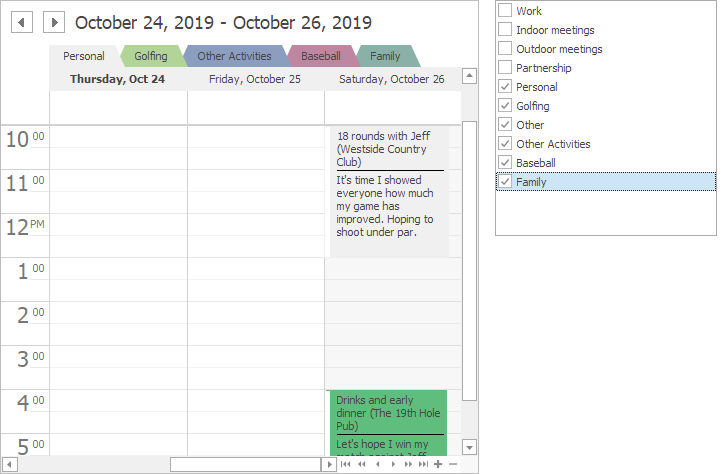Check the Outdoor meetings resource
Screen dimensions: 721x474
pos(505,48)
